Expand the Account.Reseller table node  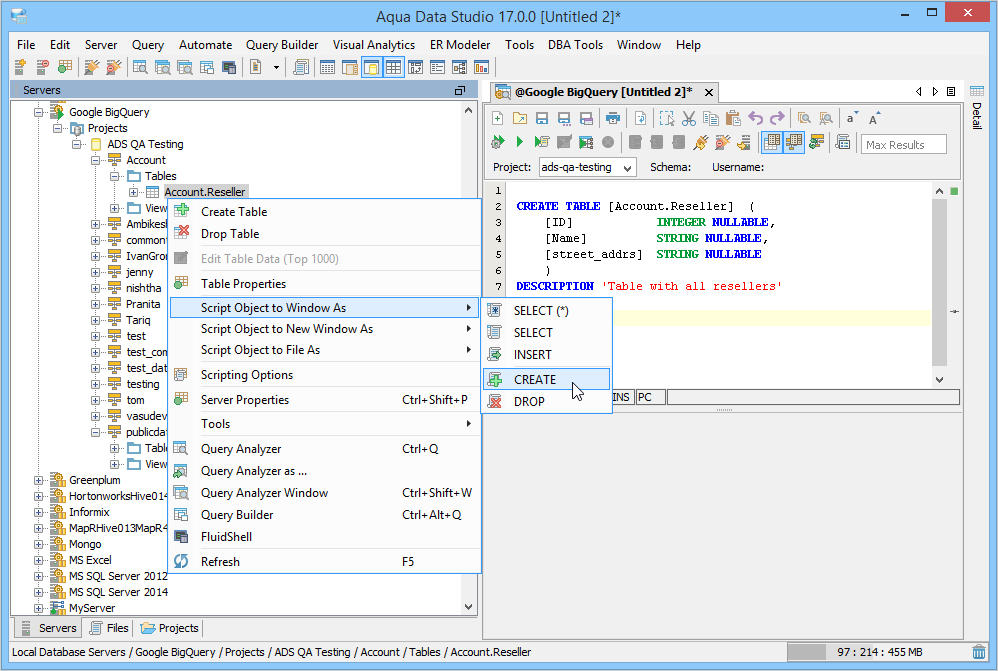pyautogui.click(x=133, y=192)
